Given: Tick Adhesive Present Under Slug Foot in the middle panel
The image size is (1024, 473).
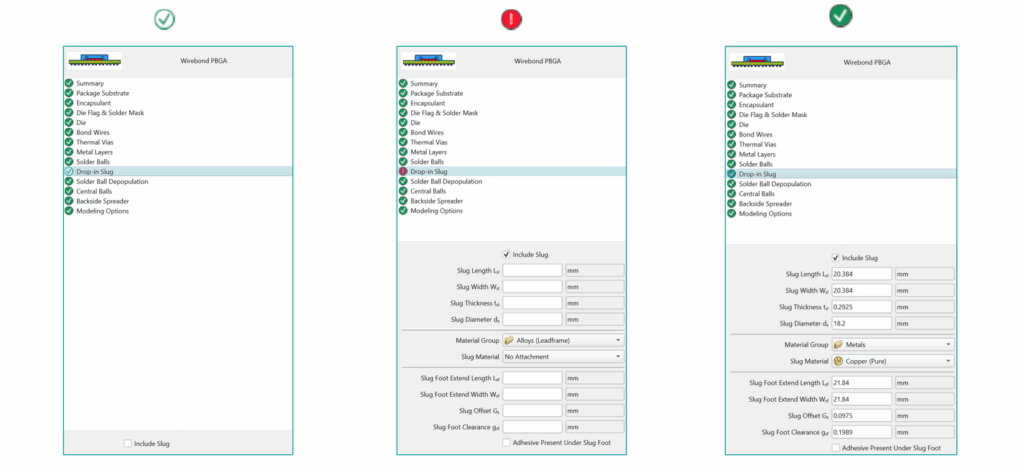Looking at the screenshot, I should click(x=506, y=442).
